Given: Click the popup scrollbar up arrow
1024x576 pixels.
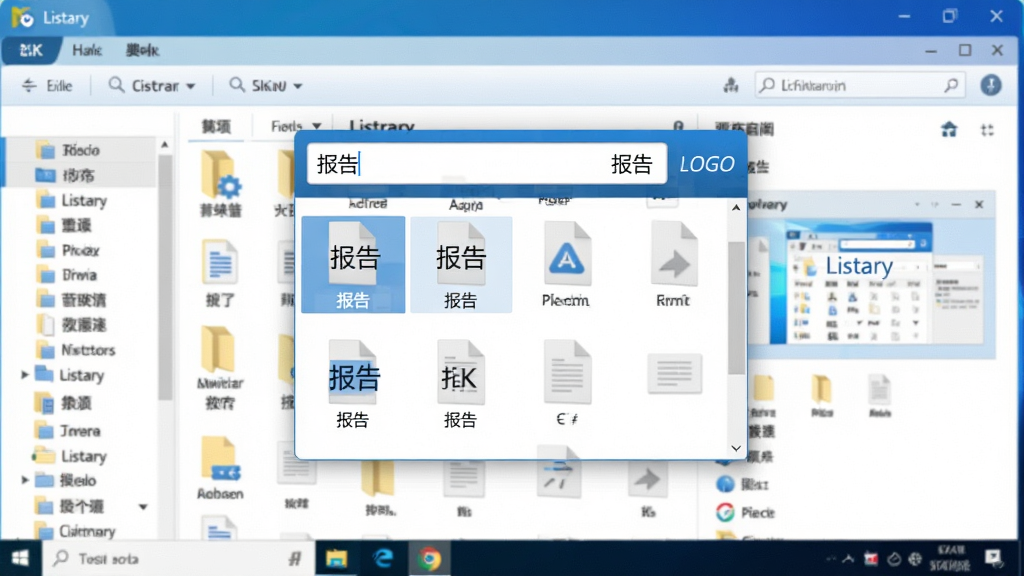Looking at the screenshot, I should point(736,208).
